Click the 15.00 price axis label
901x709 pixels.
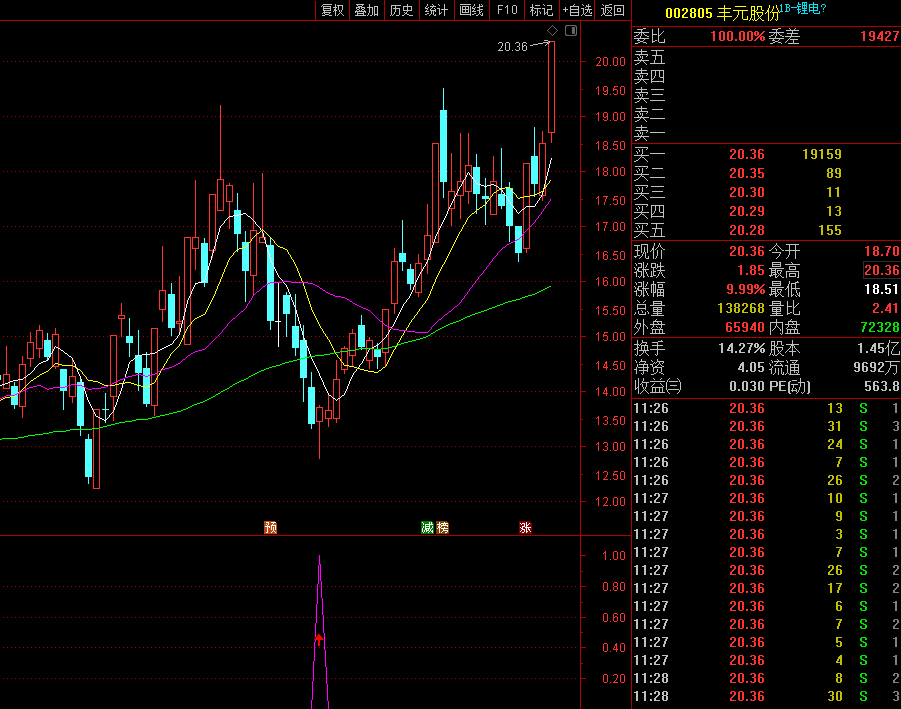(x=610, y=337)
